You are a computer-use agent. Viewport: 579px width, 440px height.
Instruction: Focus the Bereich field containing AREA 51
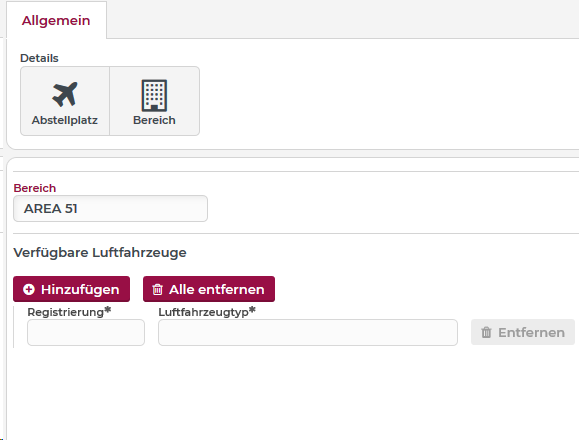click(x=110, y=209)
